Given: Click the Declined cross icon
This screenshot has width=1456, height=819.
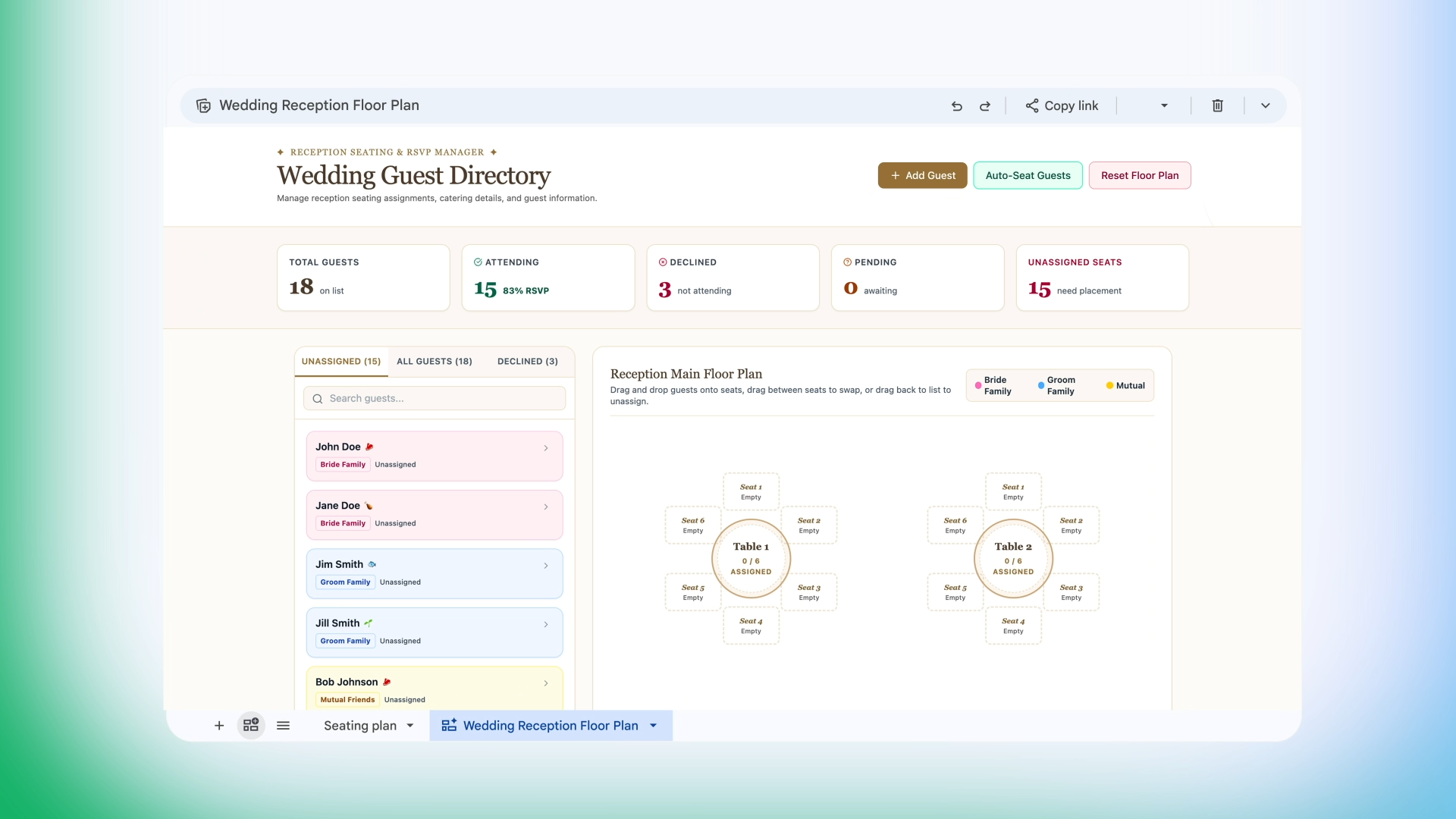Looking at the screenshot, I should [x=663, y=262].
